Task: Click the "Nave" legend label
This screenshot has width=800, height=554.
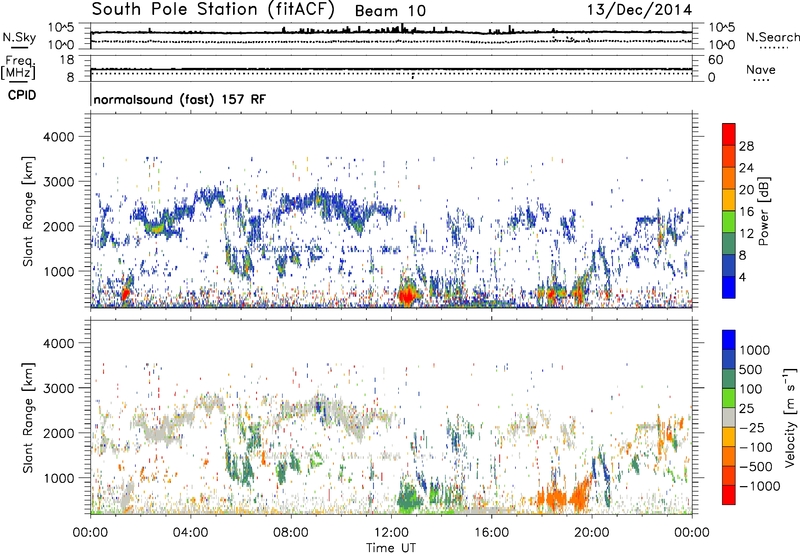Action: (x=761, y=69)
